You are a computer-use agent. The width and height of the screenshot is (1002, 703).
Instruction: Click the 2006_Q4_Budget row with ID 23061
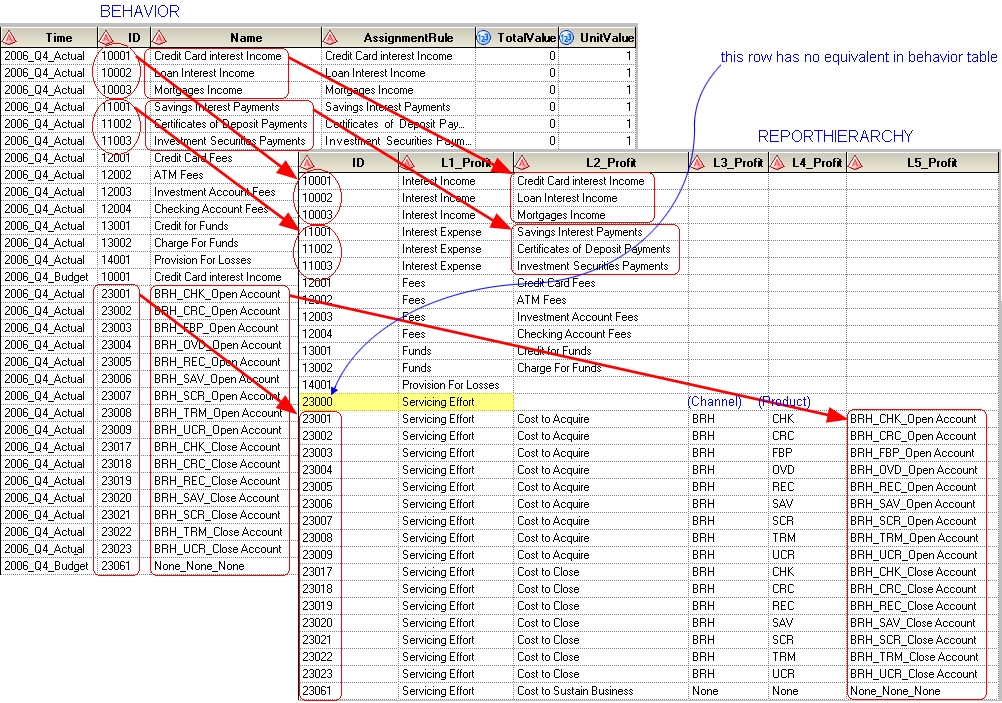[45, 566]
